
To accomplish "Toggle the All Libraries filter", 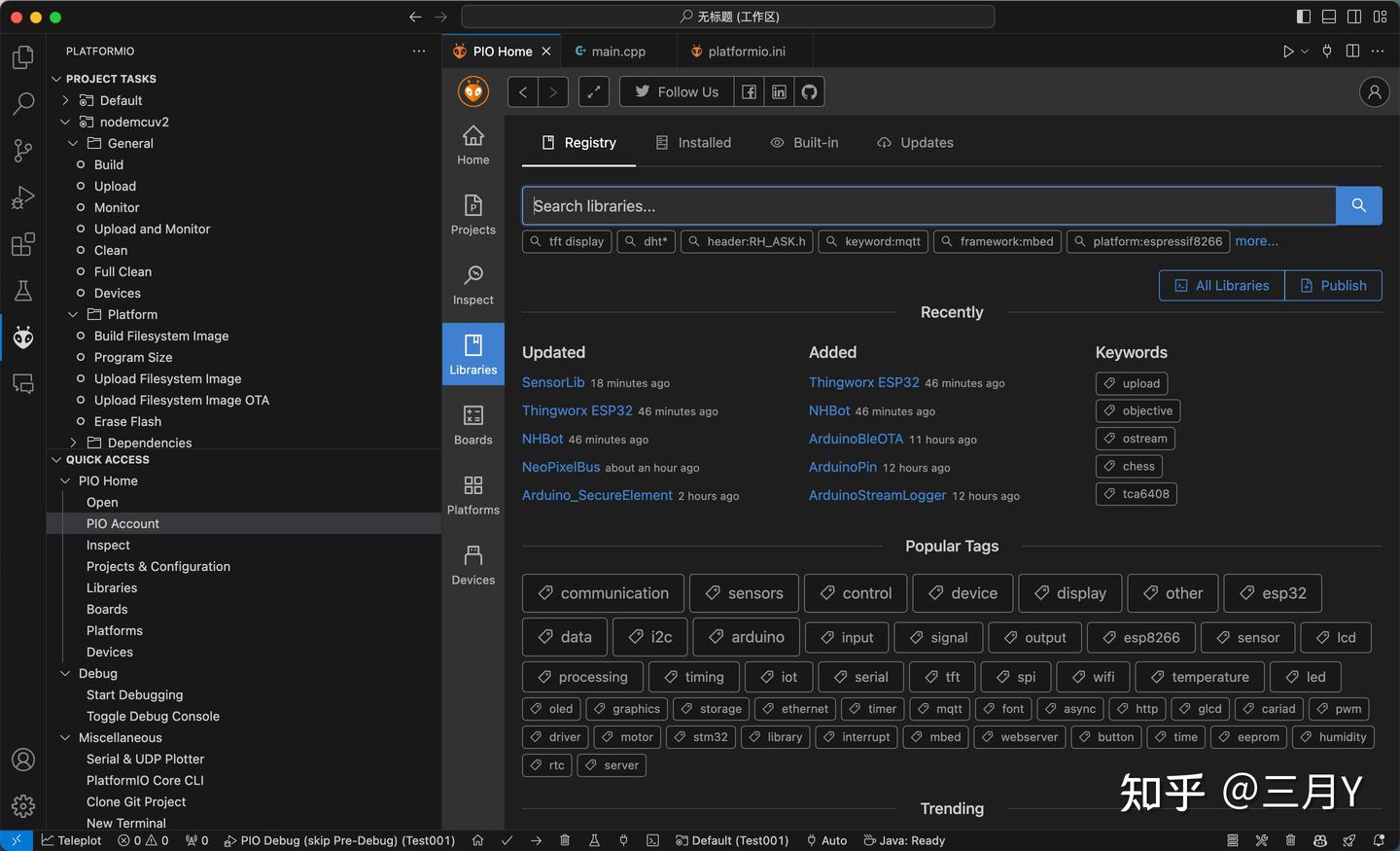I will tap(1221, 285).
